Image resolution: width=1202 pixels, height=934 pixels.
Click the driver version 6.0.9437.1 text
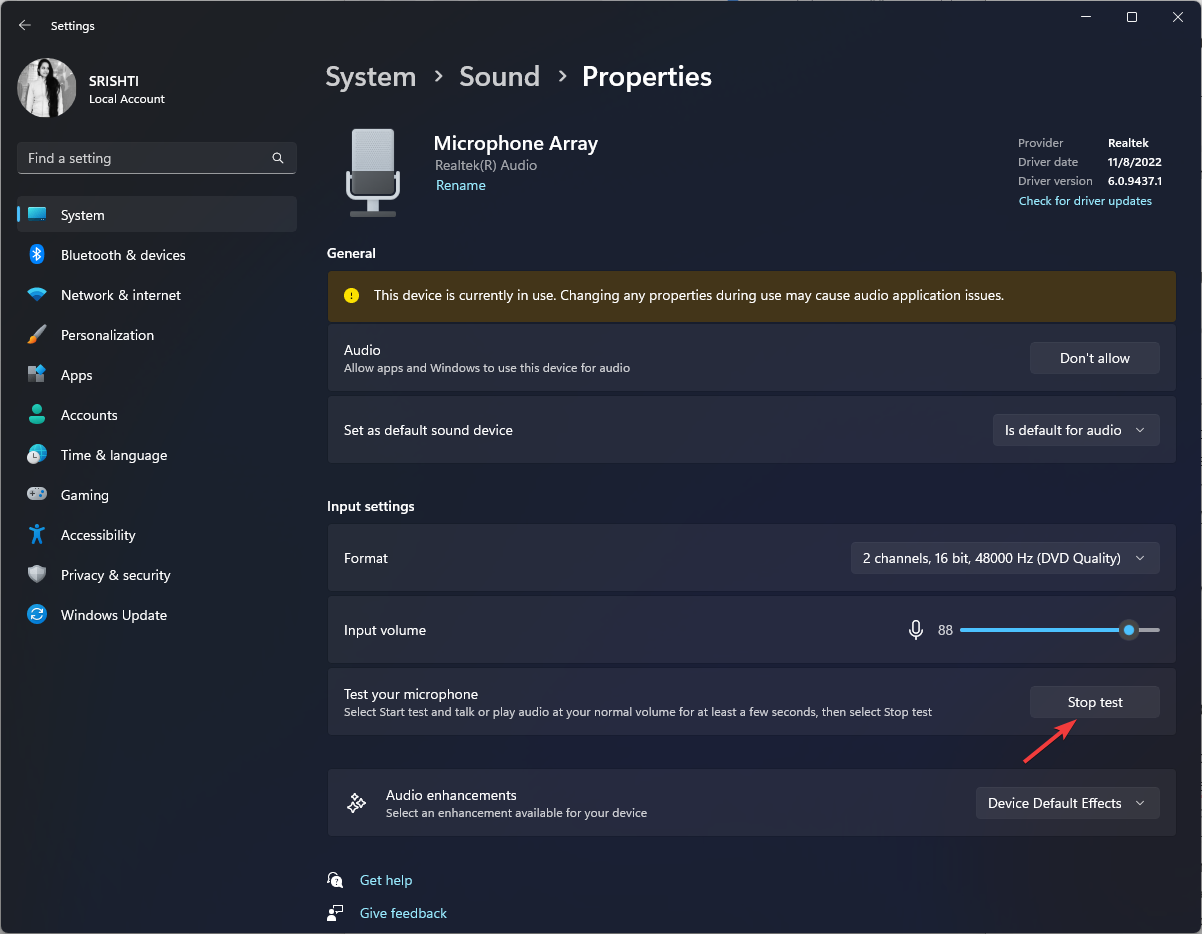coord(1135,181)
